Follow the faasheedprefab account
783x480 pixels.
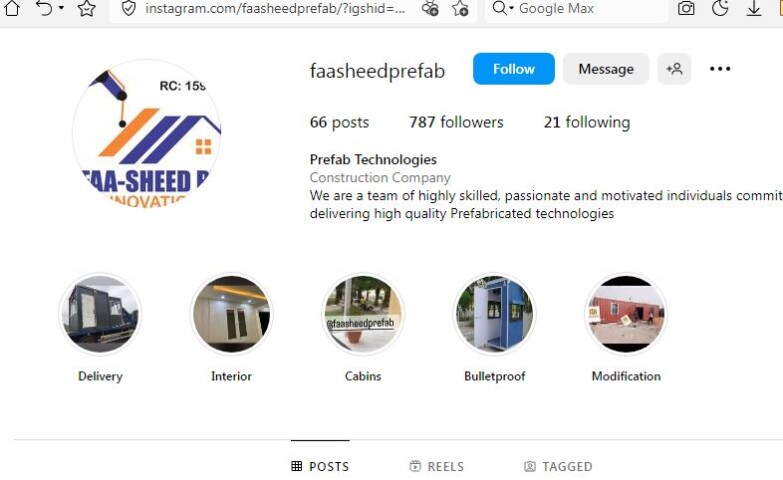(x=513, y=69)
